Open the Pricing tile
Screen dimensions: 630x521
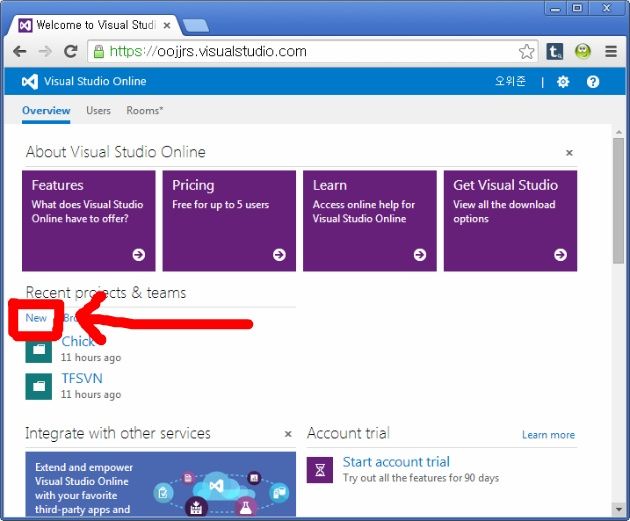click(229, 221)
